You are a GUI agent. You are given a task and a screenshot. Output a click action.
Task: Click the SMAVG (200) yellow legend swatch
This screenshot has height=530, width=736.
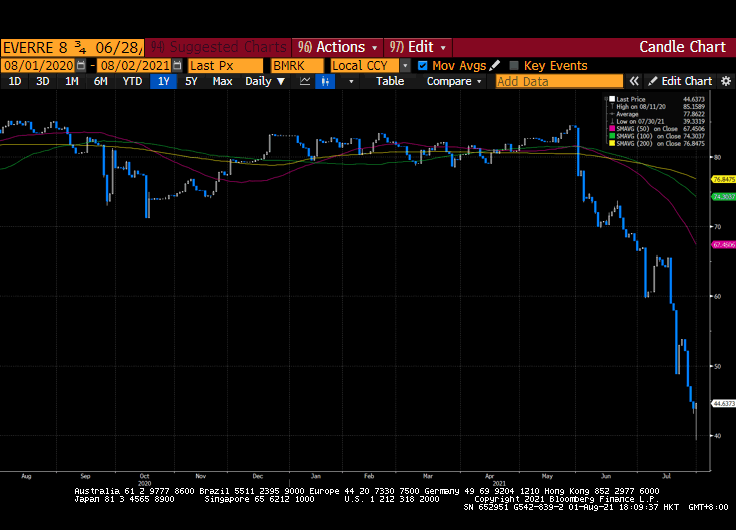[612, 143]
